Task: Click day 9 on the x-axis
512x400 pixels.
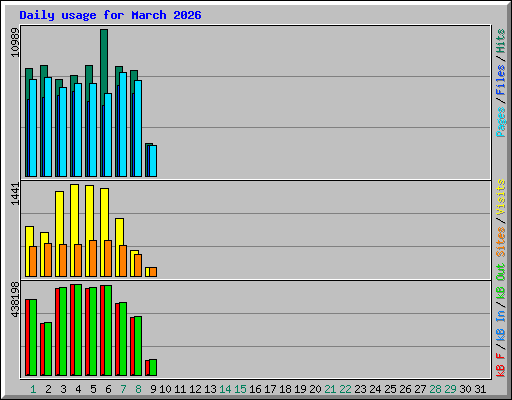Action: tap(153, 389)
